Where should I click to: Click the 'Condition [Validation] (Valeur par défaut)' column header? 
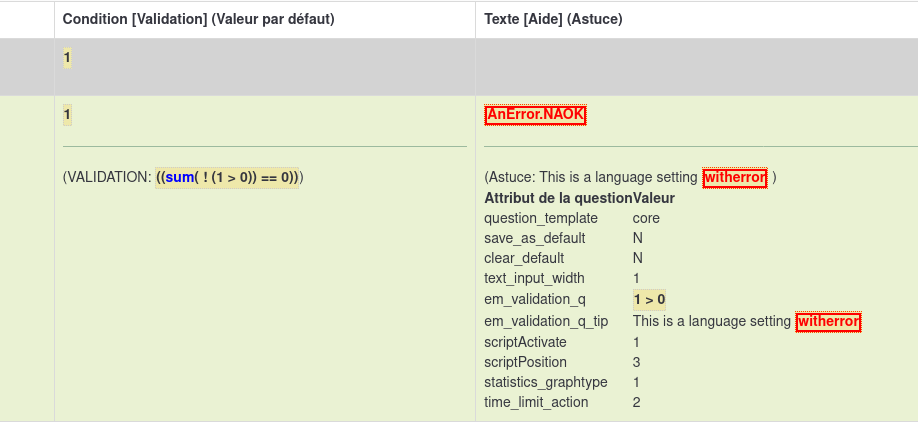pyautogui.click(x=198, y=19)
